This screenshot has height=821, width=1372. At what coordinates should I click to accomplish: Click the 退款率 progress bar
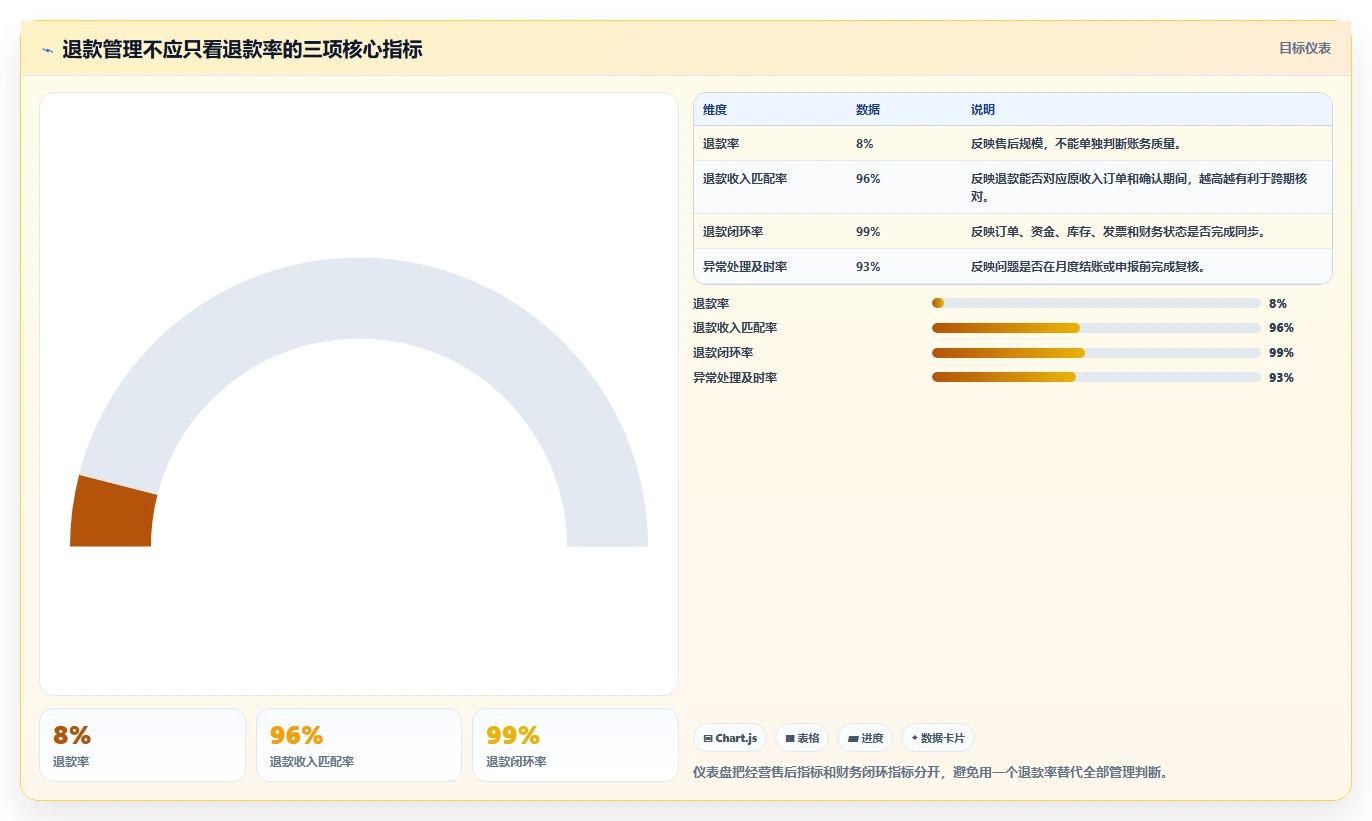[1096, 303]
